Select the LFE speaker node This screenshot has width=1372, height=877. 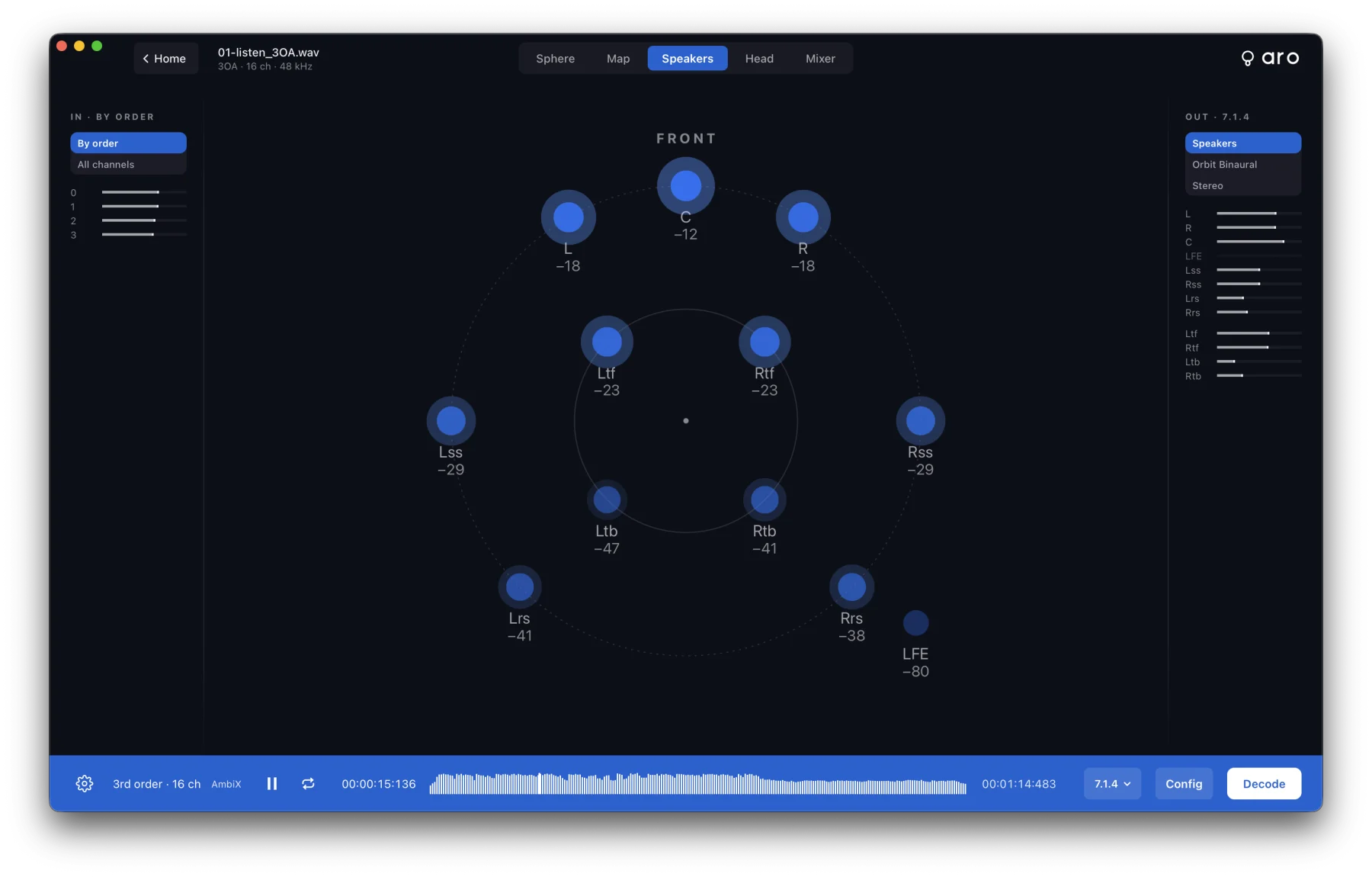(915, 623)
